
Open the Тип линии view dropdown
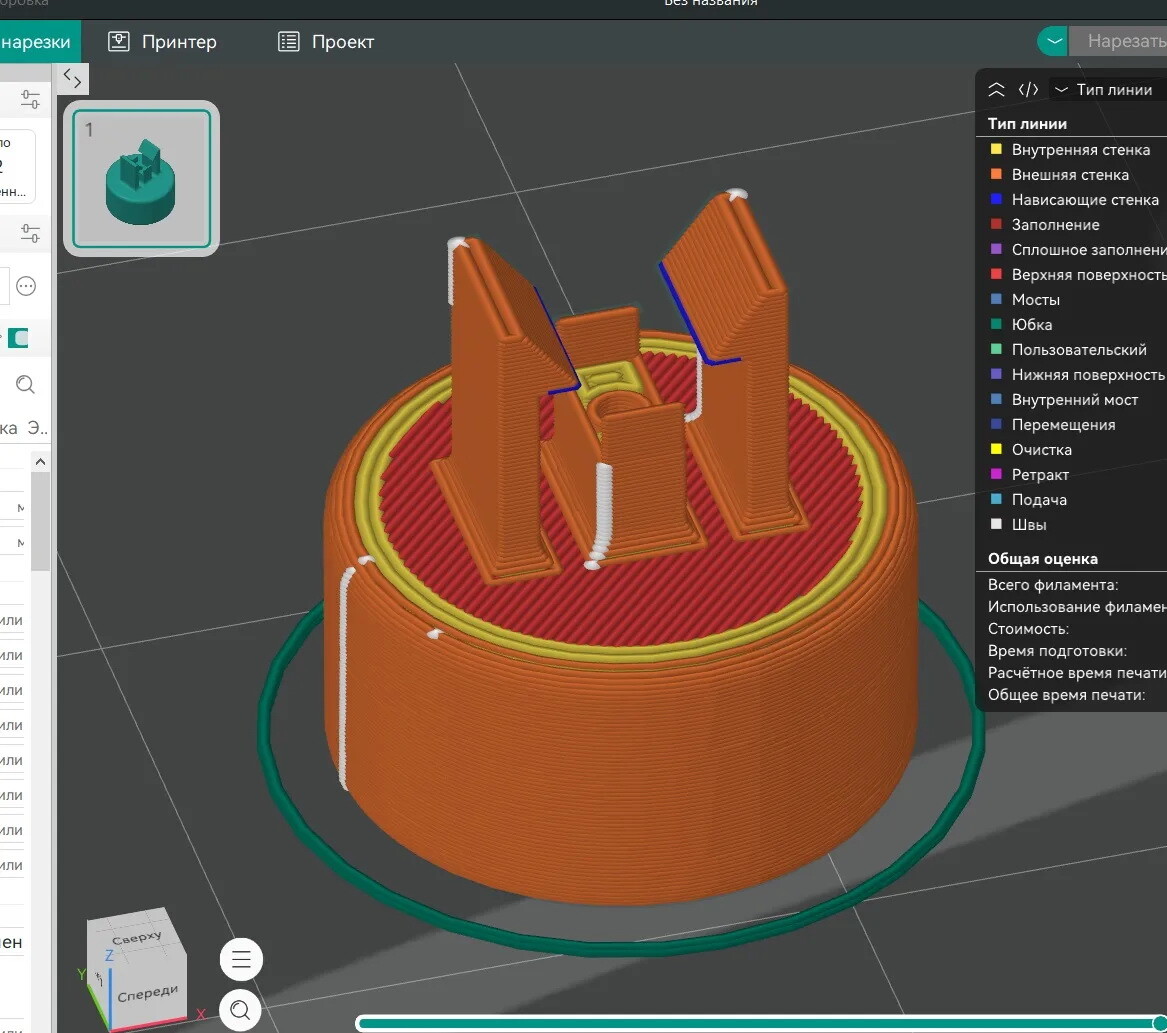pyautogui.click(x=1104, y=90)
